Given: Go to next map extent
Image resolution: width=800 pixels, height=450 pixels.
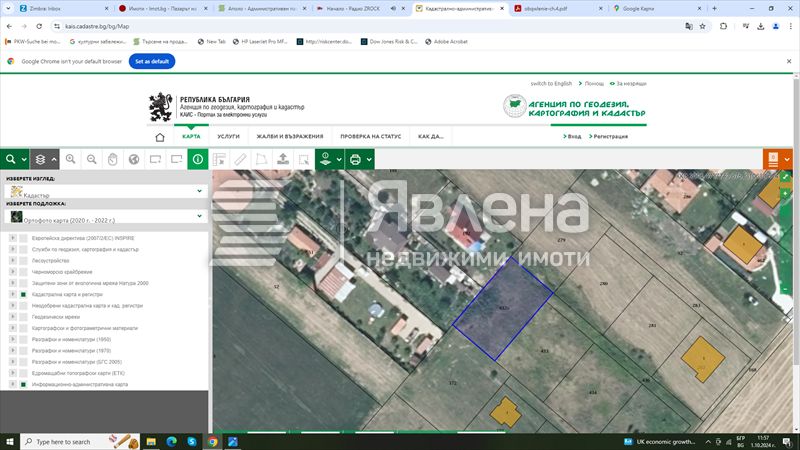Looking at the screenshot, I should [x=177, y=160].
